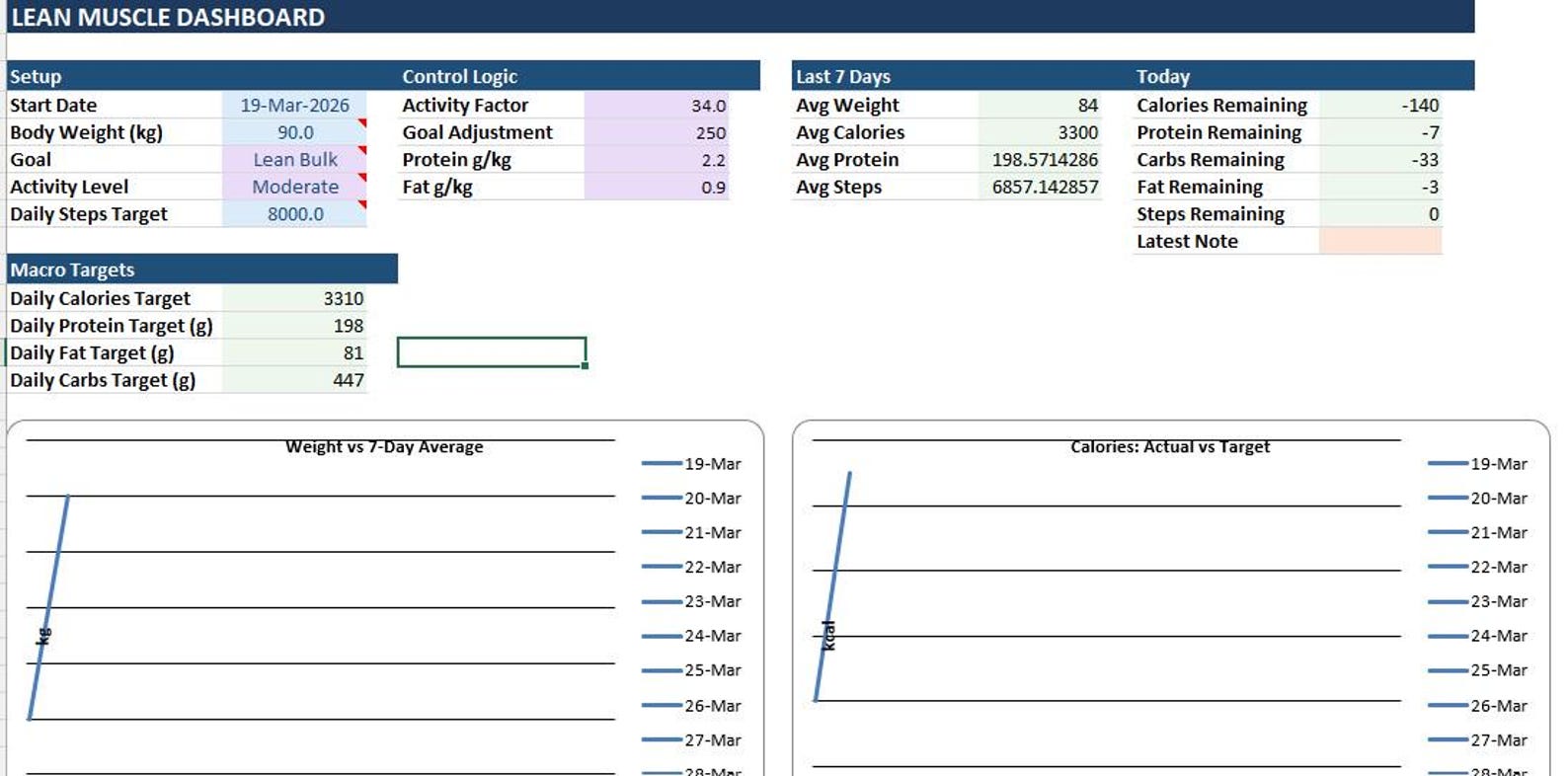The height and width of the screenshot is (776, 1568).
Task: Select the Start Date value 19-Mar-2026
Action: pyautogui.click(x=294, y=105)
